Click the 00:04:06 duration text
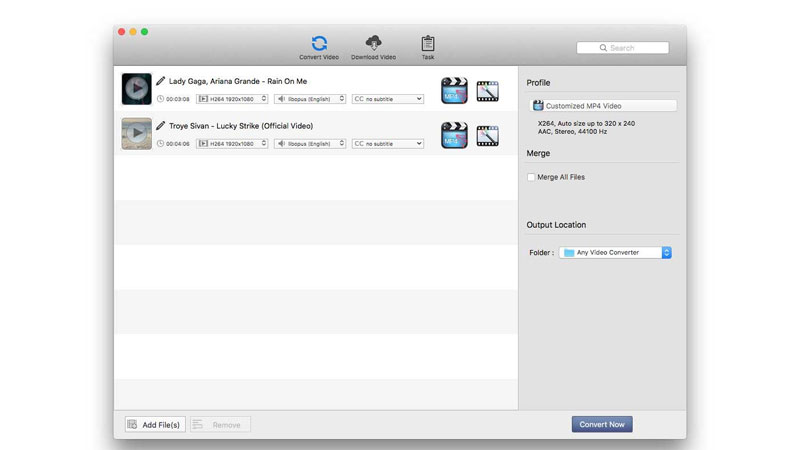The image size is (800, 450). [x=178, y=144]
